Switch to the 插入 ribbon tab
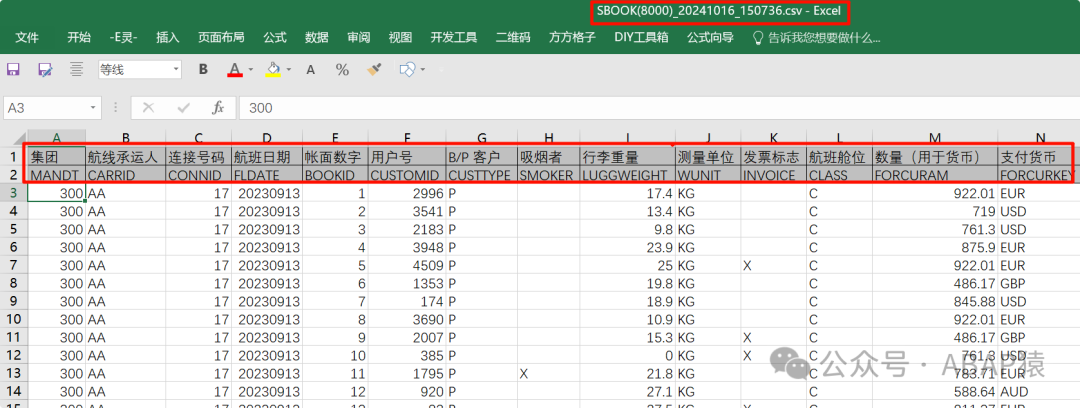The height and width of the screenshot is (408, 1080). click(x=167, y=37)
